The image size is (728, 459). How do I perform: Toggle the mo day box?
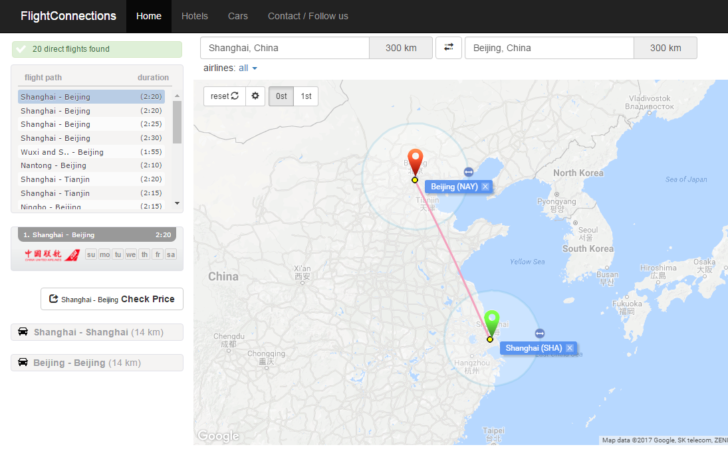104,254
